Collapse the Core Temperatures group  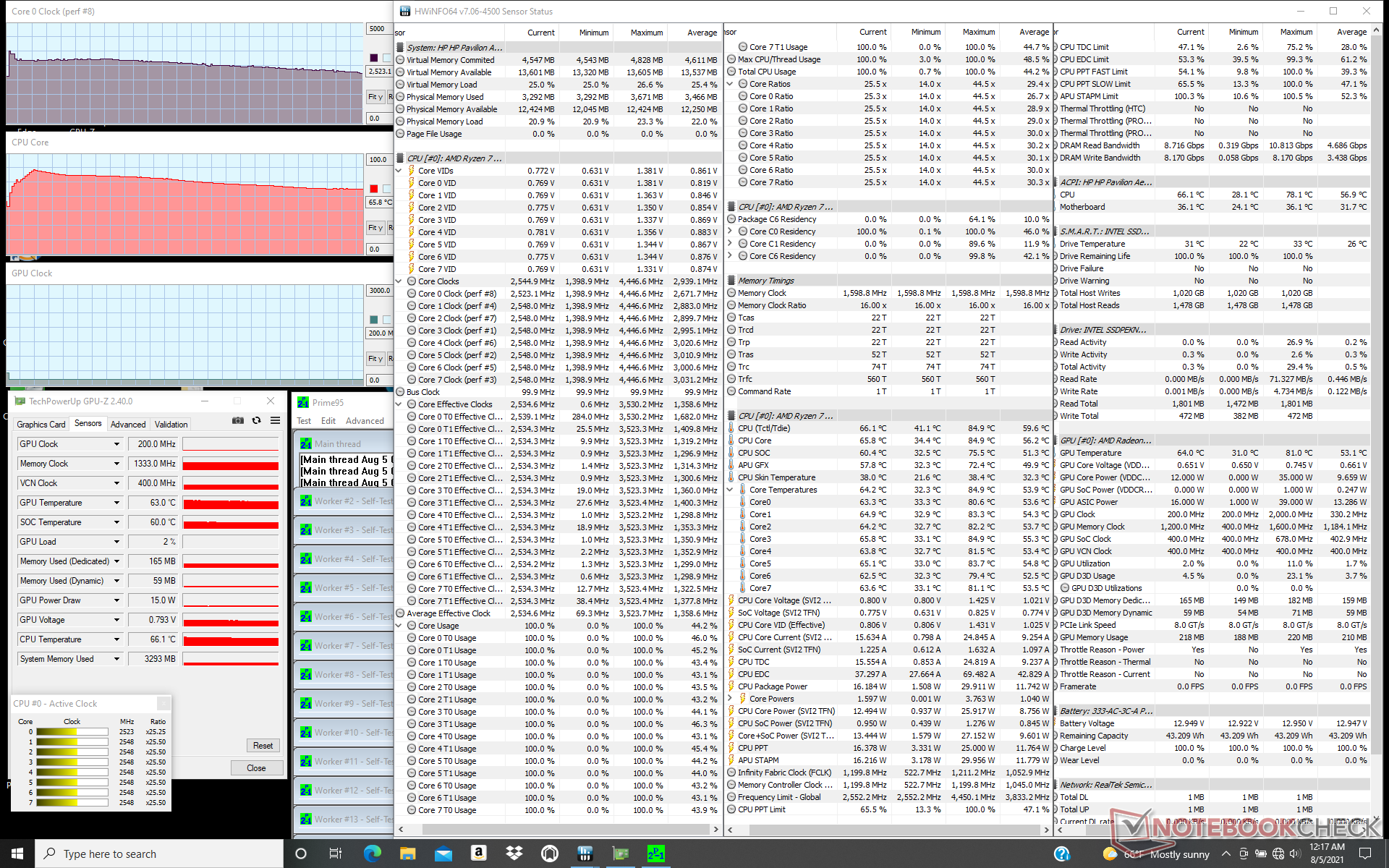[x=730, y=490]
